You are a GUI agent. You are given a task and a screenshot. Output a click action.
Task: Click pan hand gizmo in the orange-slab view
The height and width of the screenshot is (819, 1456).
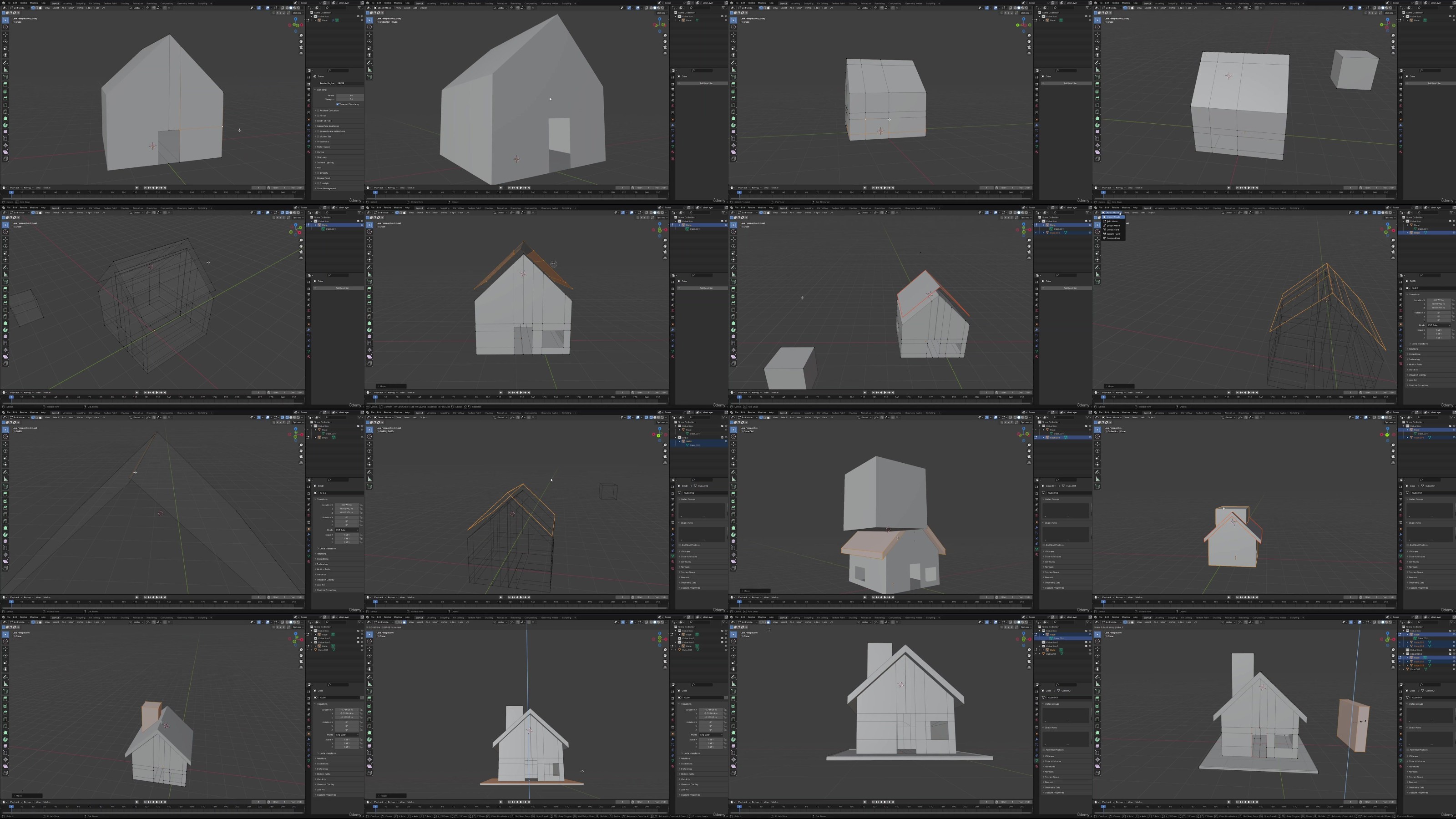(1393, 656)
